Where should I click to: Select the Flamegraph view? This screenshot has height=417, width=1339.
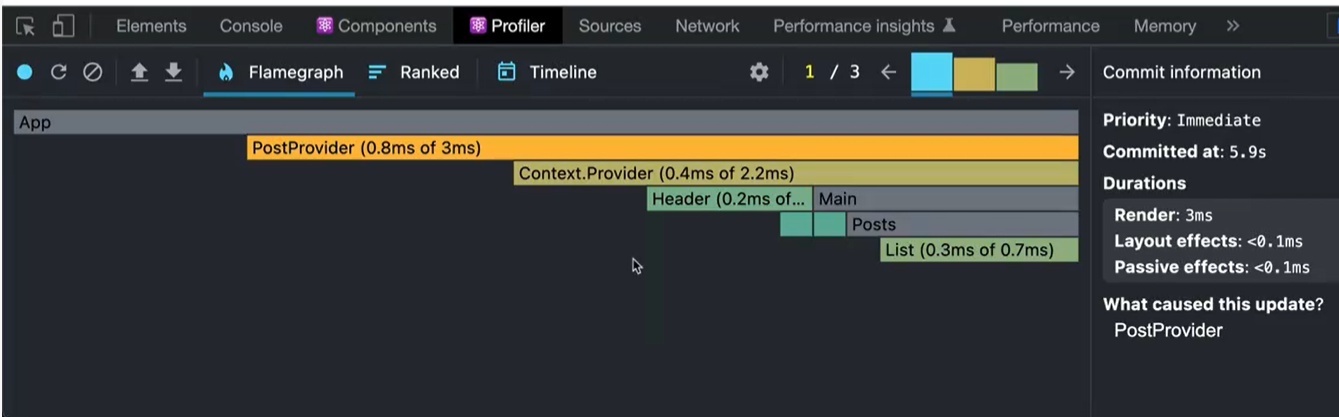[x=280, y=72]
